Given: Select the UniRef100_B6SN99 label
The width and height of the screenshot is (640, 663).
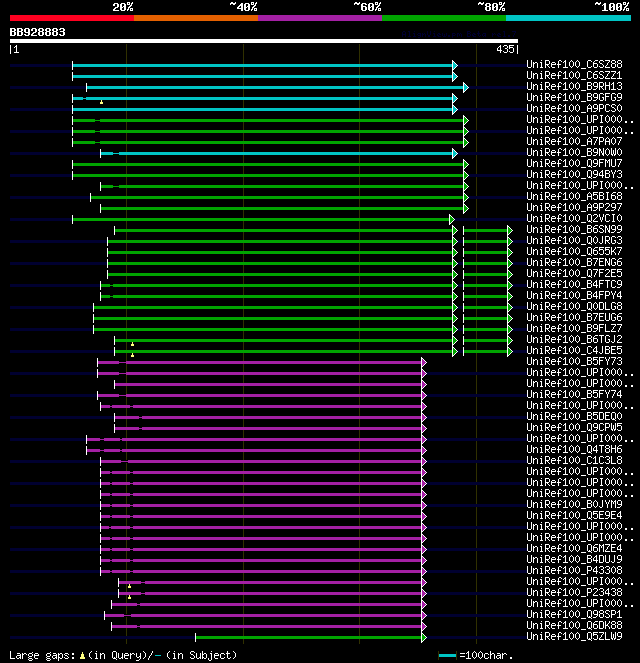Looking at the screenshot, I should 574,229.
